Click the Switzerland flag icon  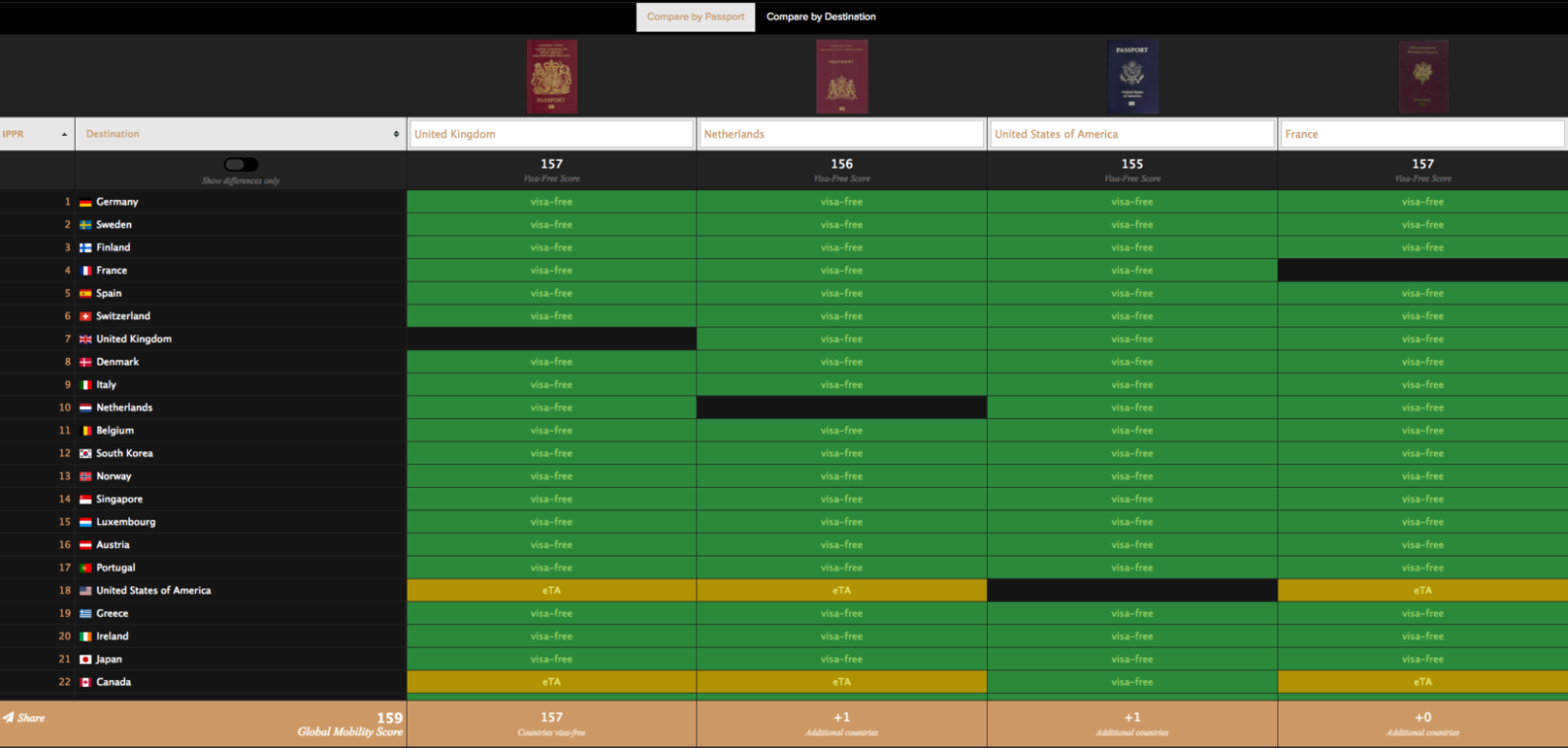click(x=86, y=316)
